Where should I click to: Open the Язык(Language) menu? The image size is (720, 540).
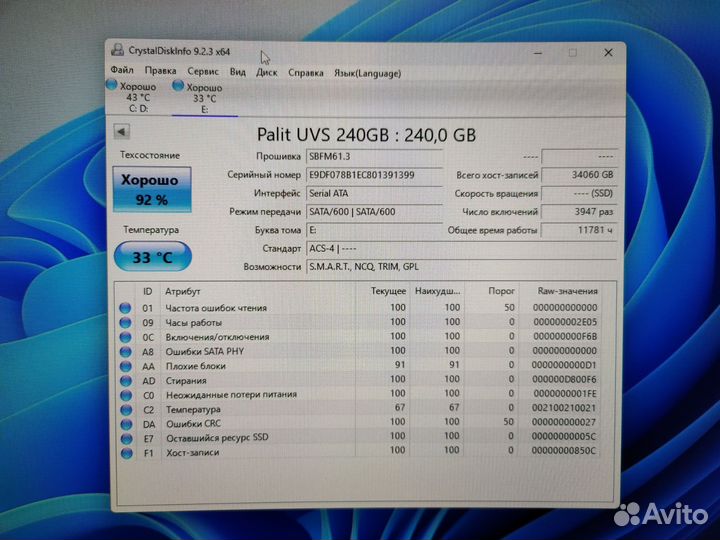click(x=367, y=73)
